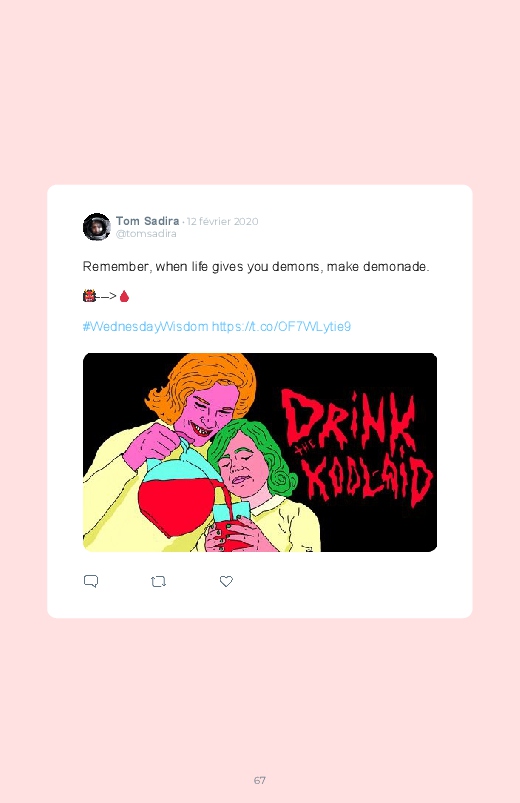The width and height of the screenshot is (520, 803).
Task: Open Tom Sadira's profile avatar picture
Action: [x=96, y=227]
